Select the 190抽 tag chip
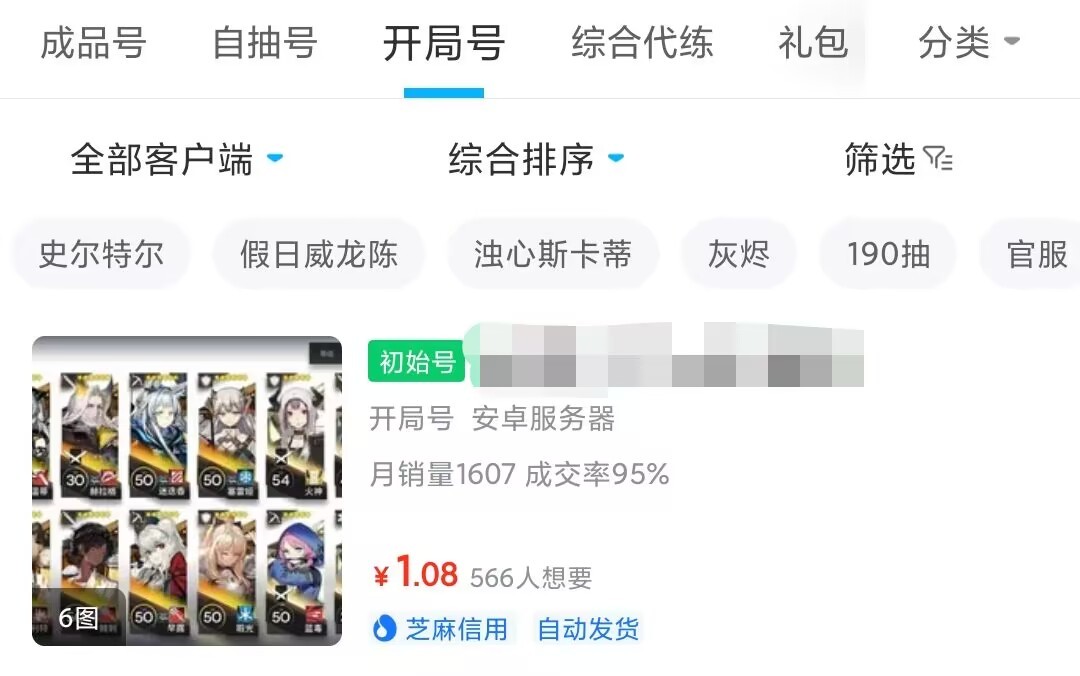 click(x=888, y=254)
